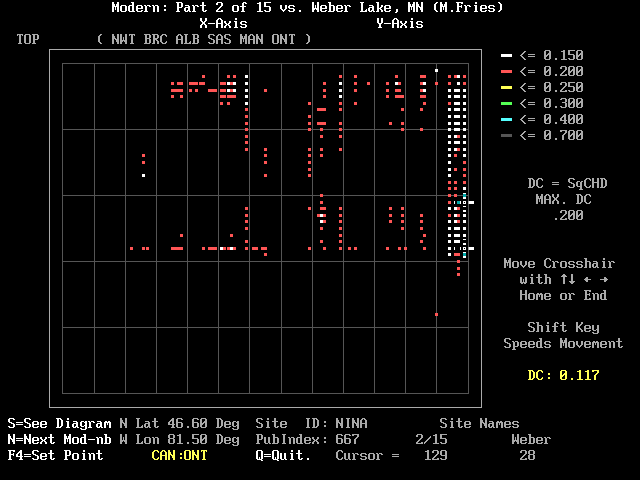Click 'SAS' in the province list

pos(219,40)
